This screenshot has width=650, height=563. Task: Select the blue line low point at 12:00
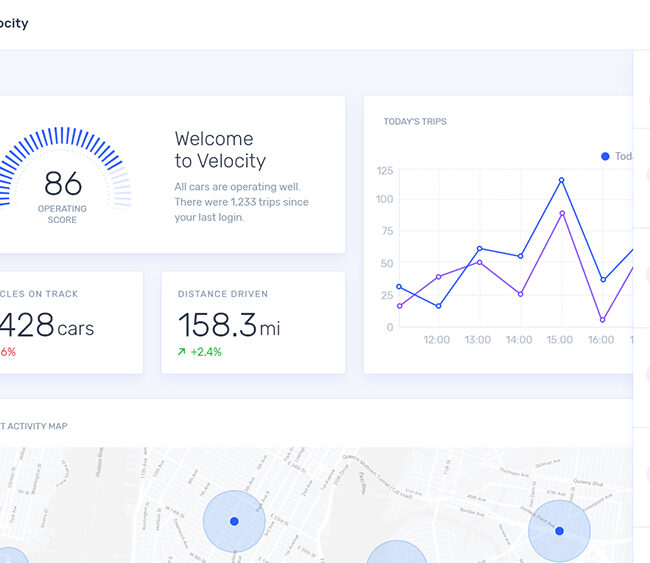pos(438,306)
